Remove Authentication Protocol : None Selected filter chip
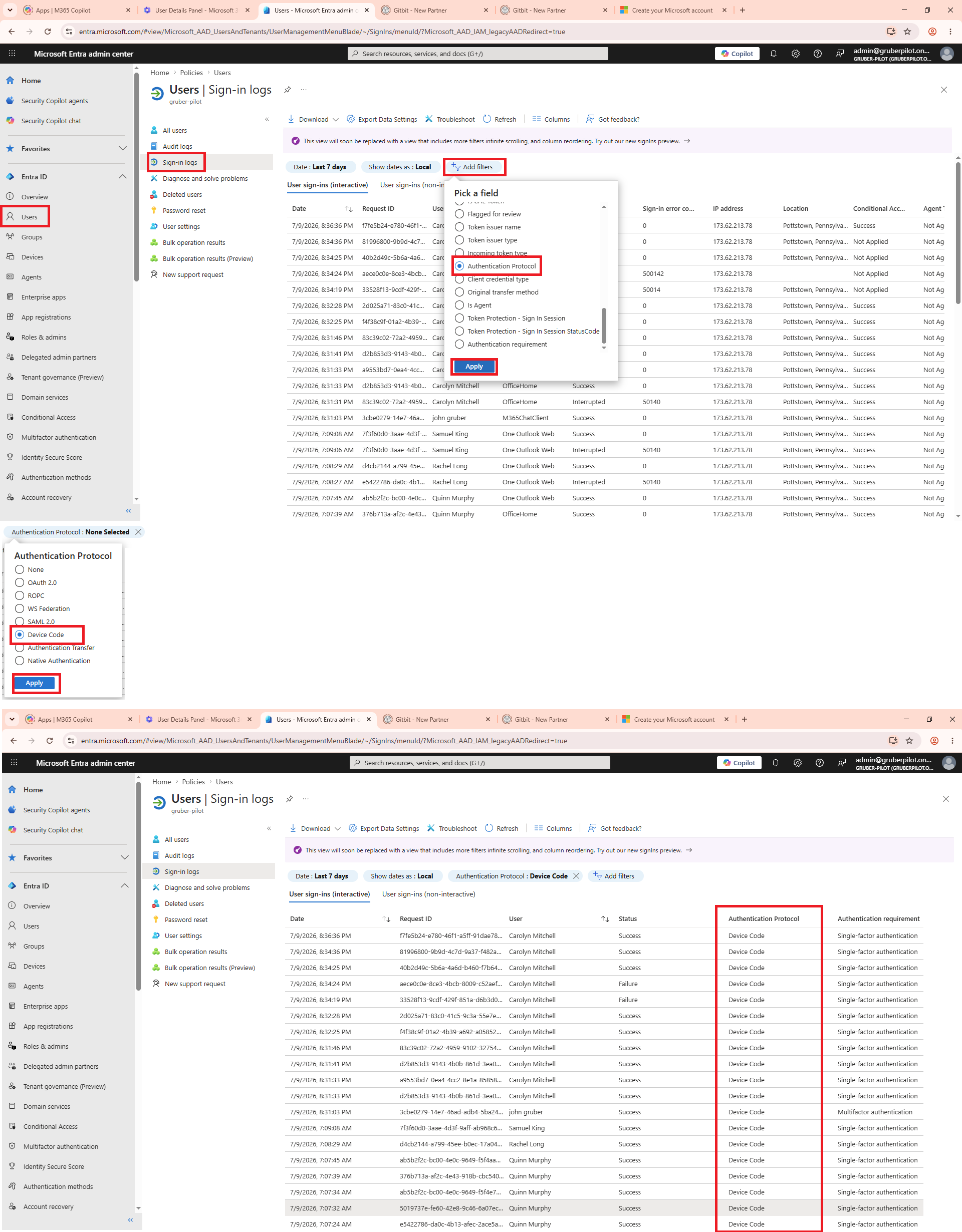The width and height of the screenshot is (962, 1232). coord(138,532)
